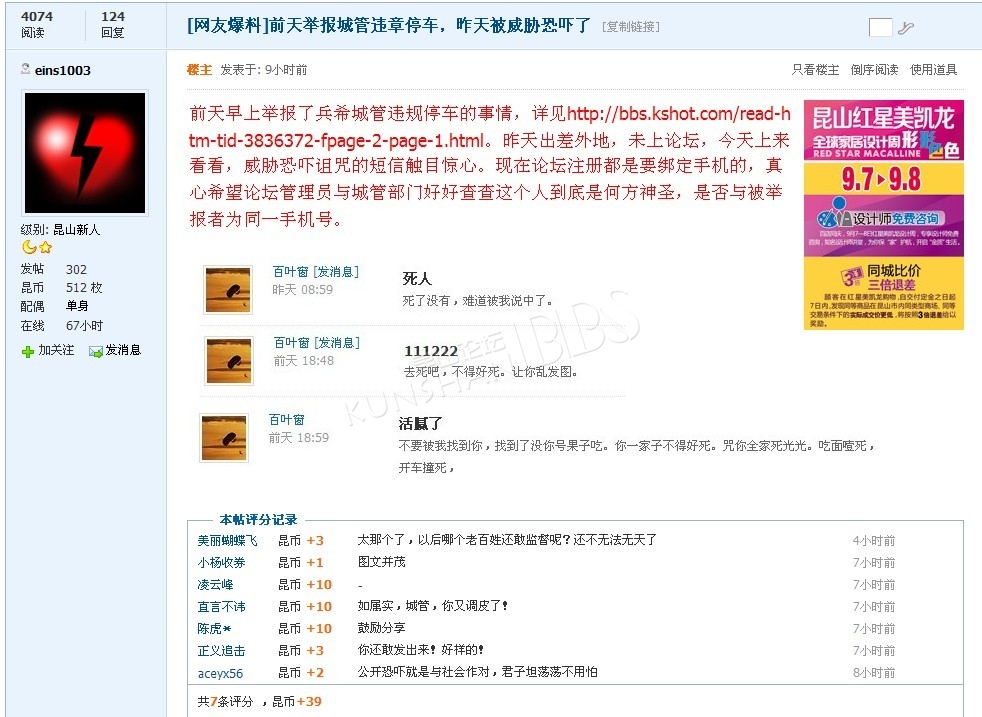Click the first 百叶窗 message avatar thumbnail
The width and height of the screenshot is (982, 717).
pos(229,289)
